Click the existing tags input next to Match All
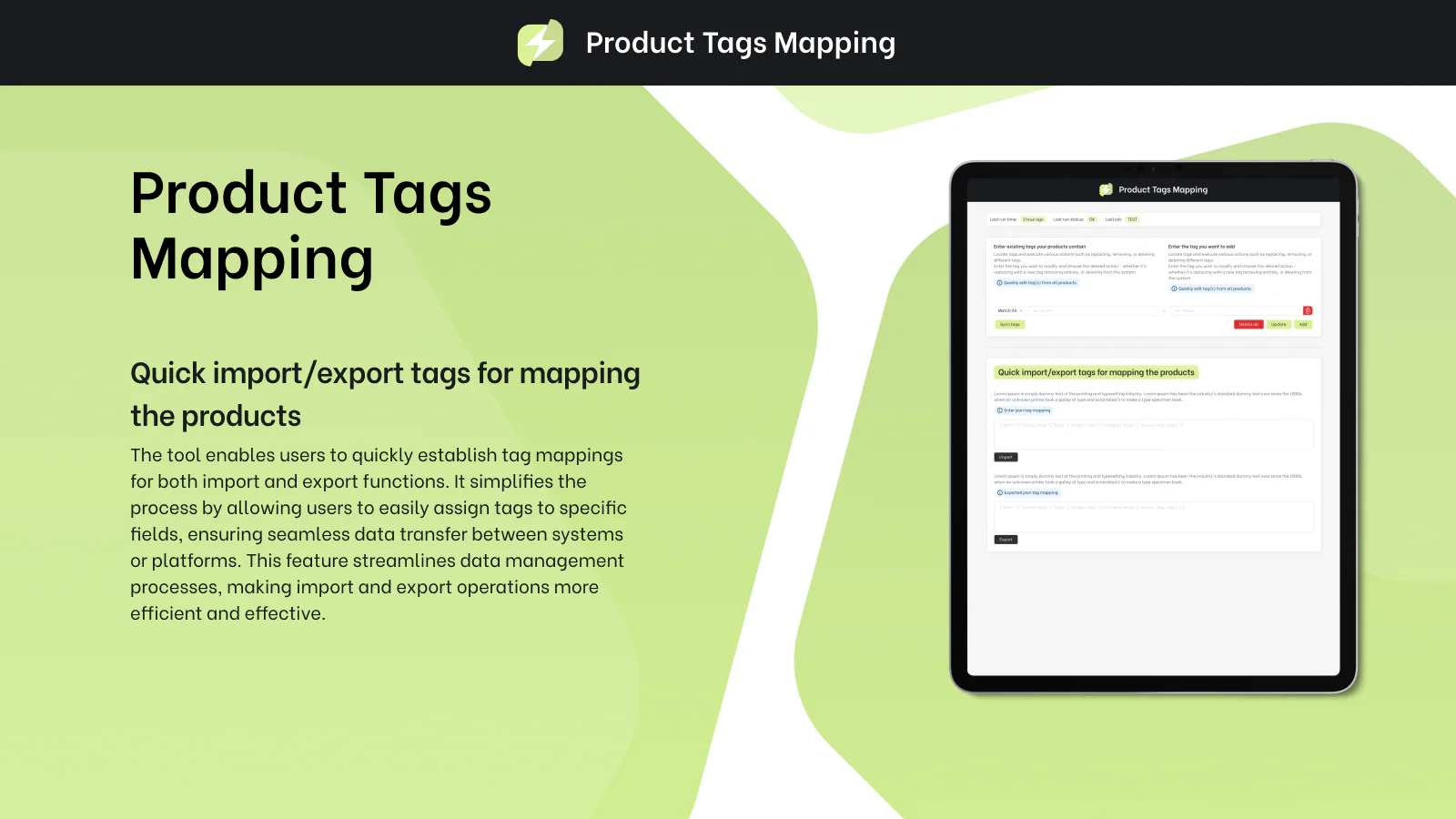The image size is (1456, 819). pos(1093,311)
